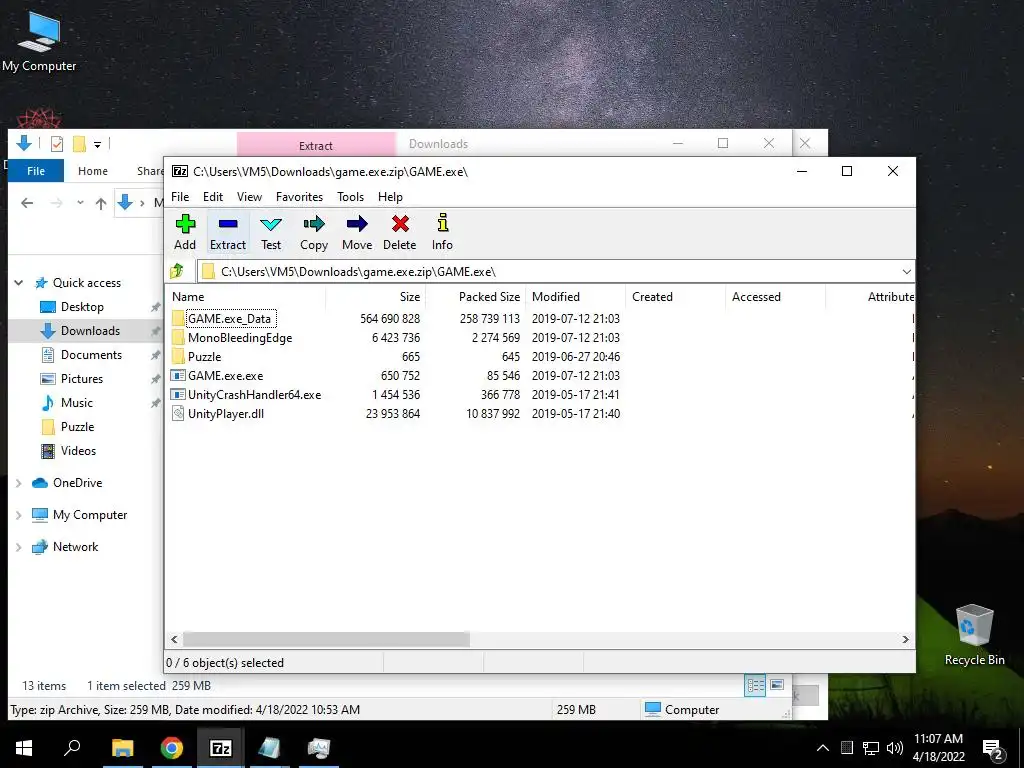Open Documents in the Explorer sidebar

click(x=91, y=355)
